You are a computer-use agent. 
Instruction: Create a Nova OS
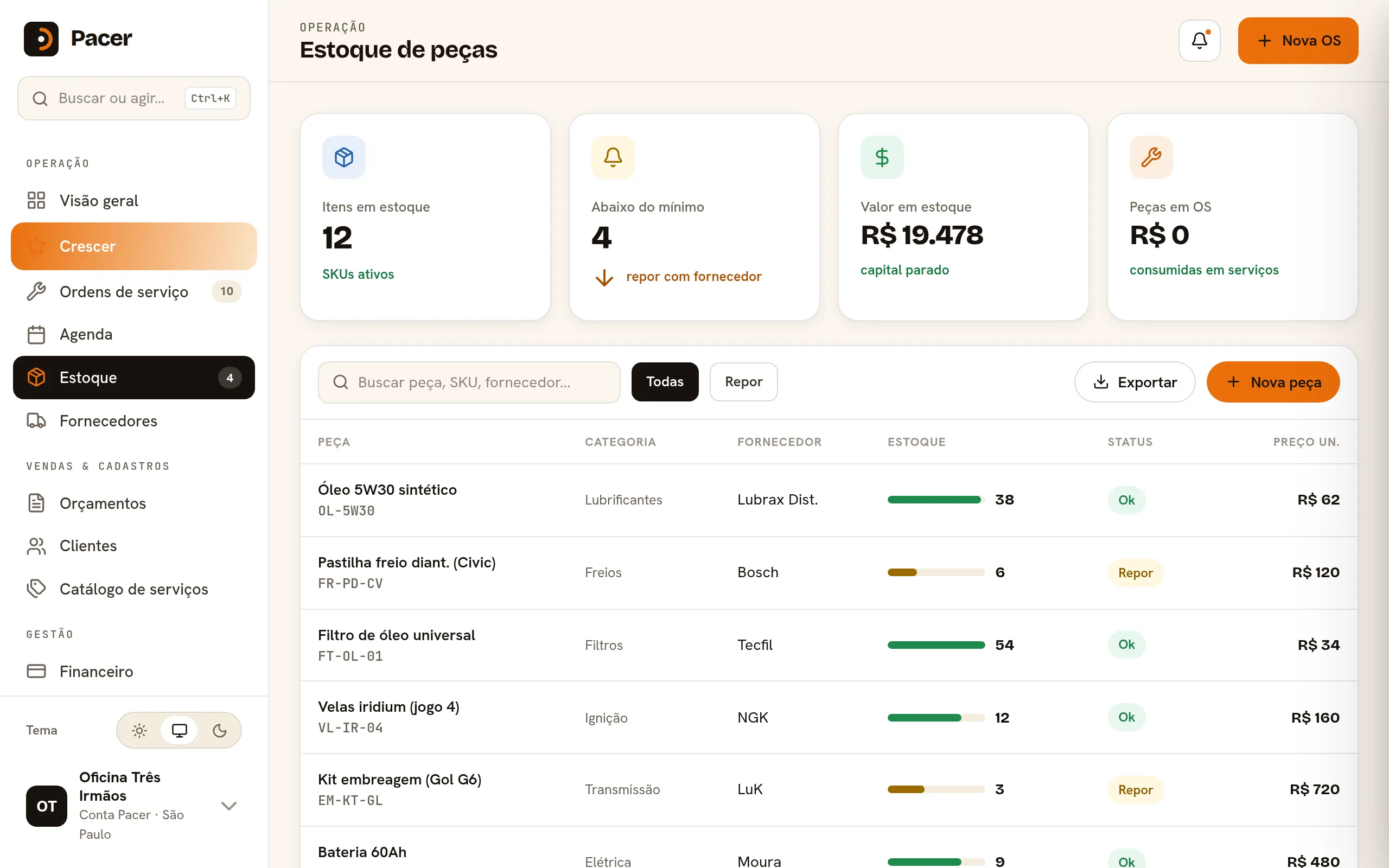(x=1298, y=41)
